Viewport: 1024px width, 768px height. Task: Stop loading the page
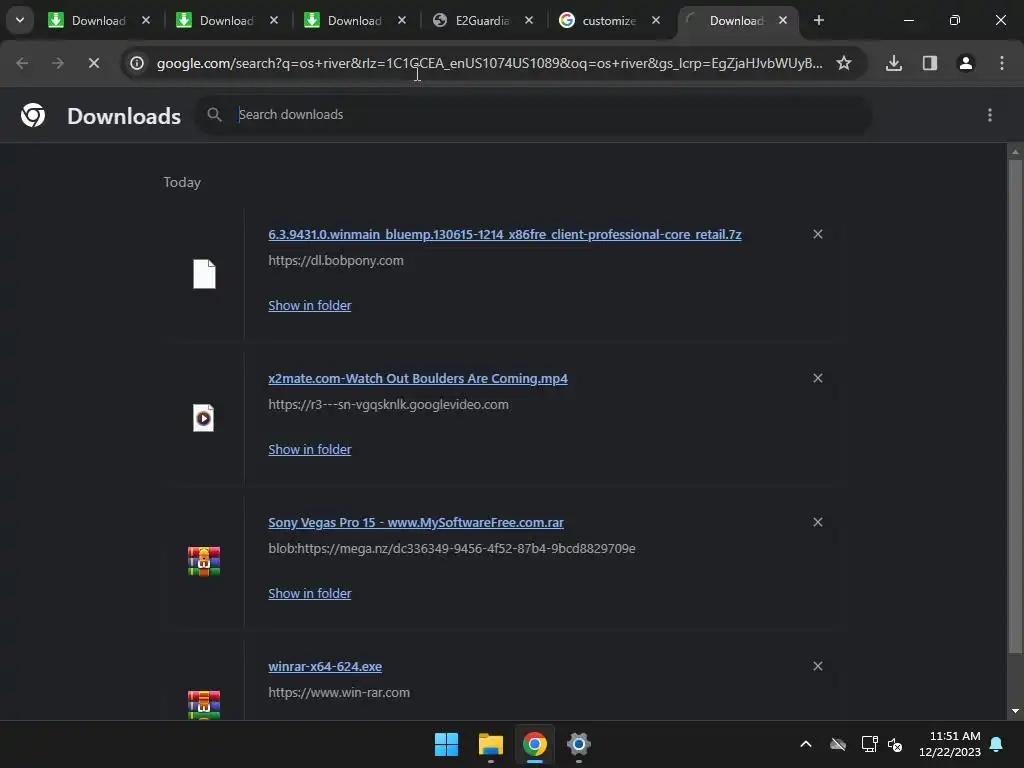[94, 63]
